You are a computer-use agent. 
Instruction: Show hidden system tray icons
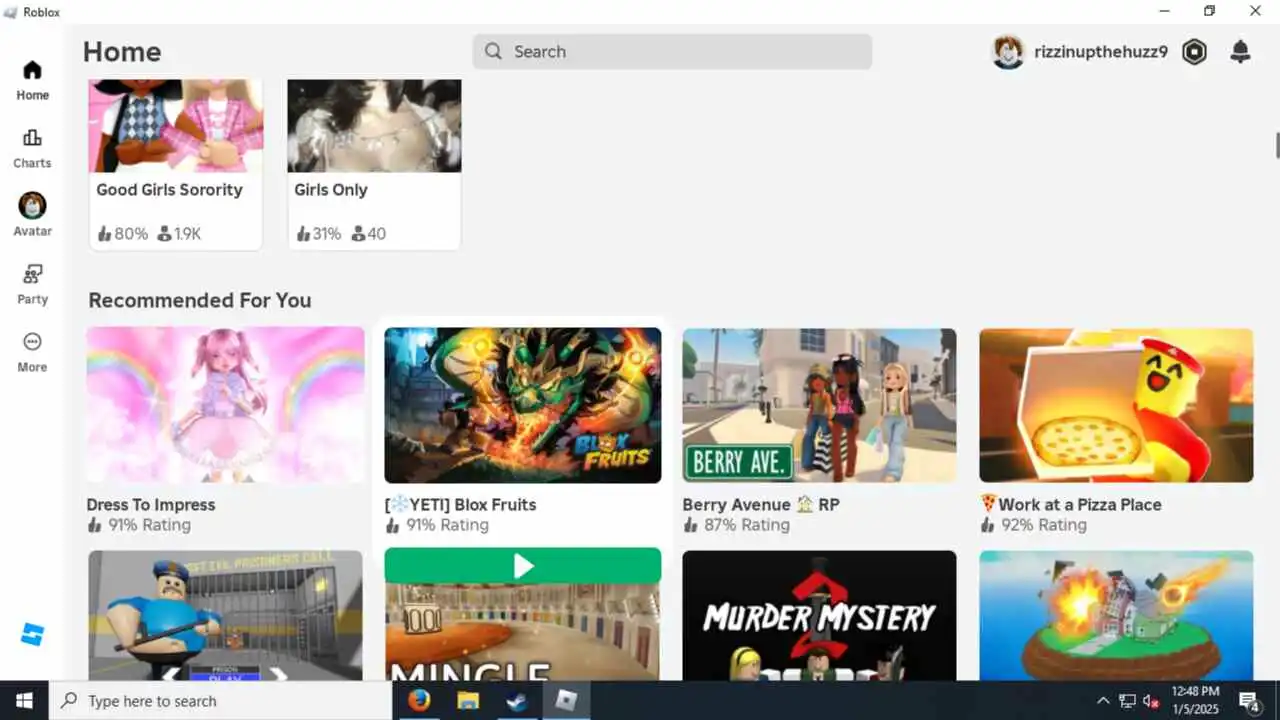1103,701
